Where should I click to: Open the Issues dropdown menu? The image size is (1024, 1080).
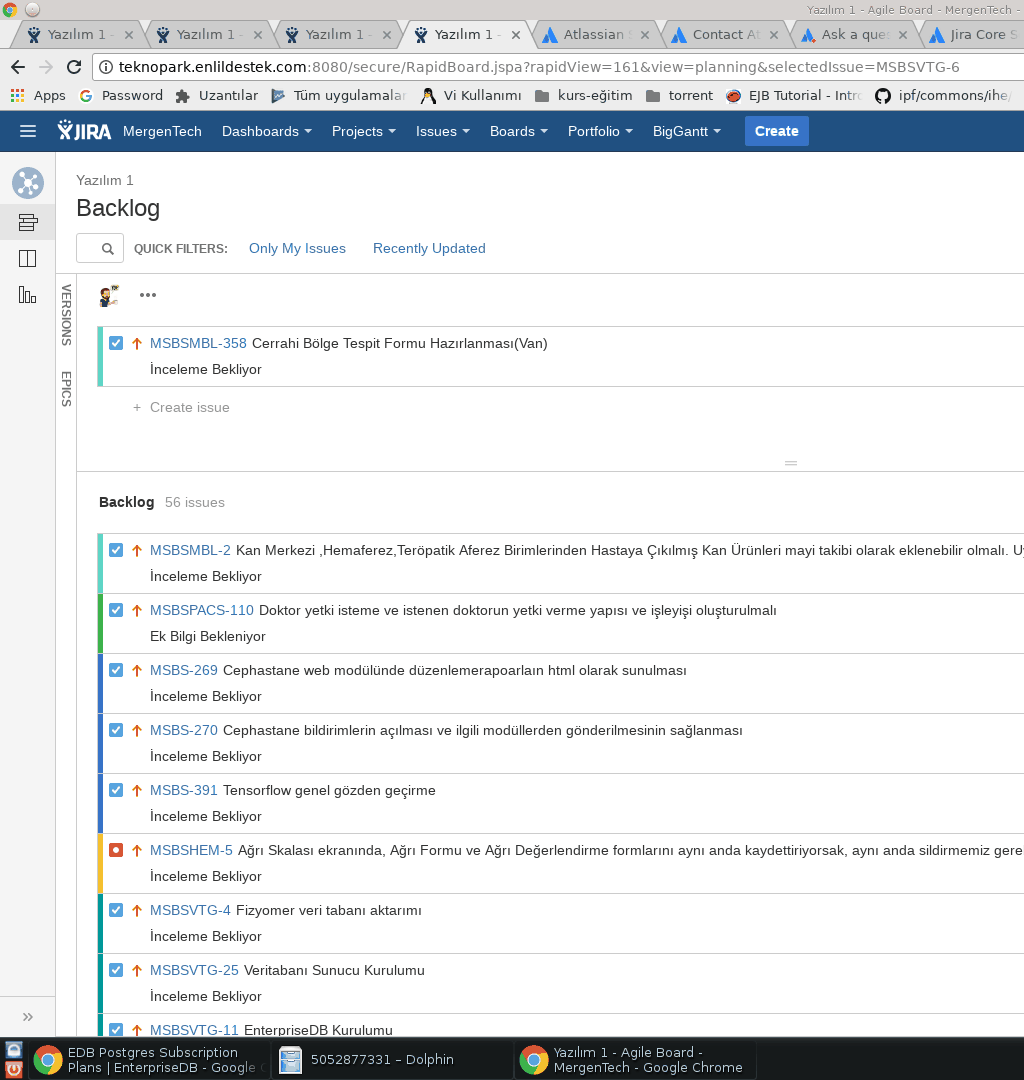(x=443, y=131)
